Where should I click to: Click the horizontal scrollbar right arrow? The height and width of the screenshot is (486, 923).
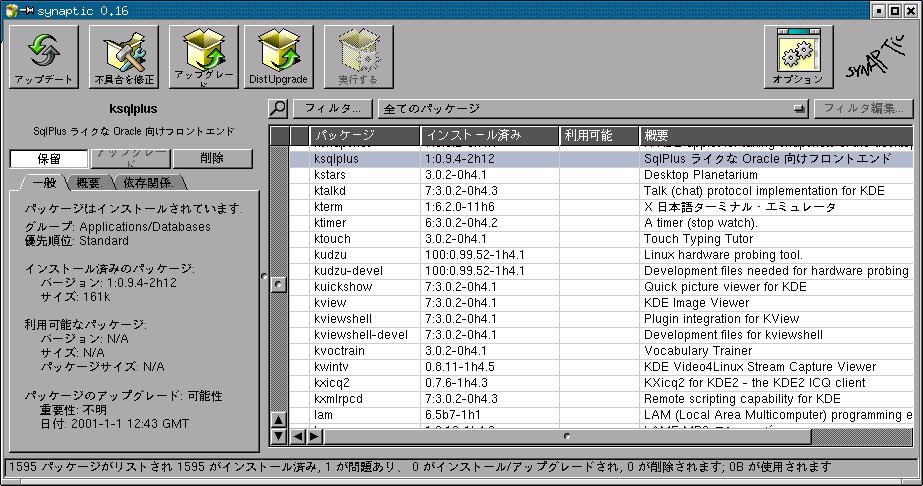(314, 437)
